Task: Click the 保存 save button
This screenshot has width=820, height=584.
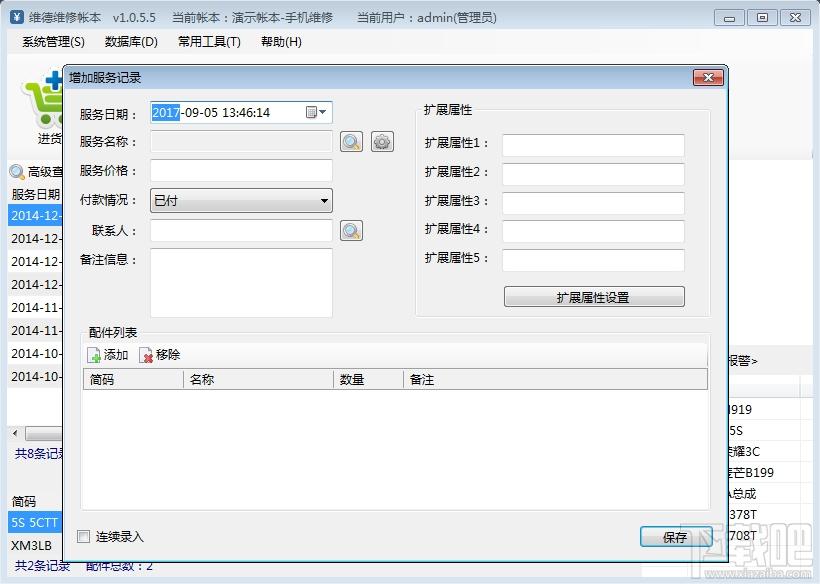Action: click(676, 537)
